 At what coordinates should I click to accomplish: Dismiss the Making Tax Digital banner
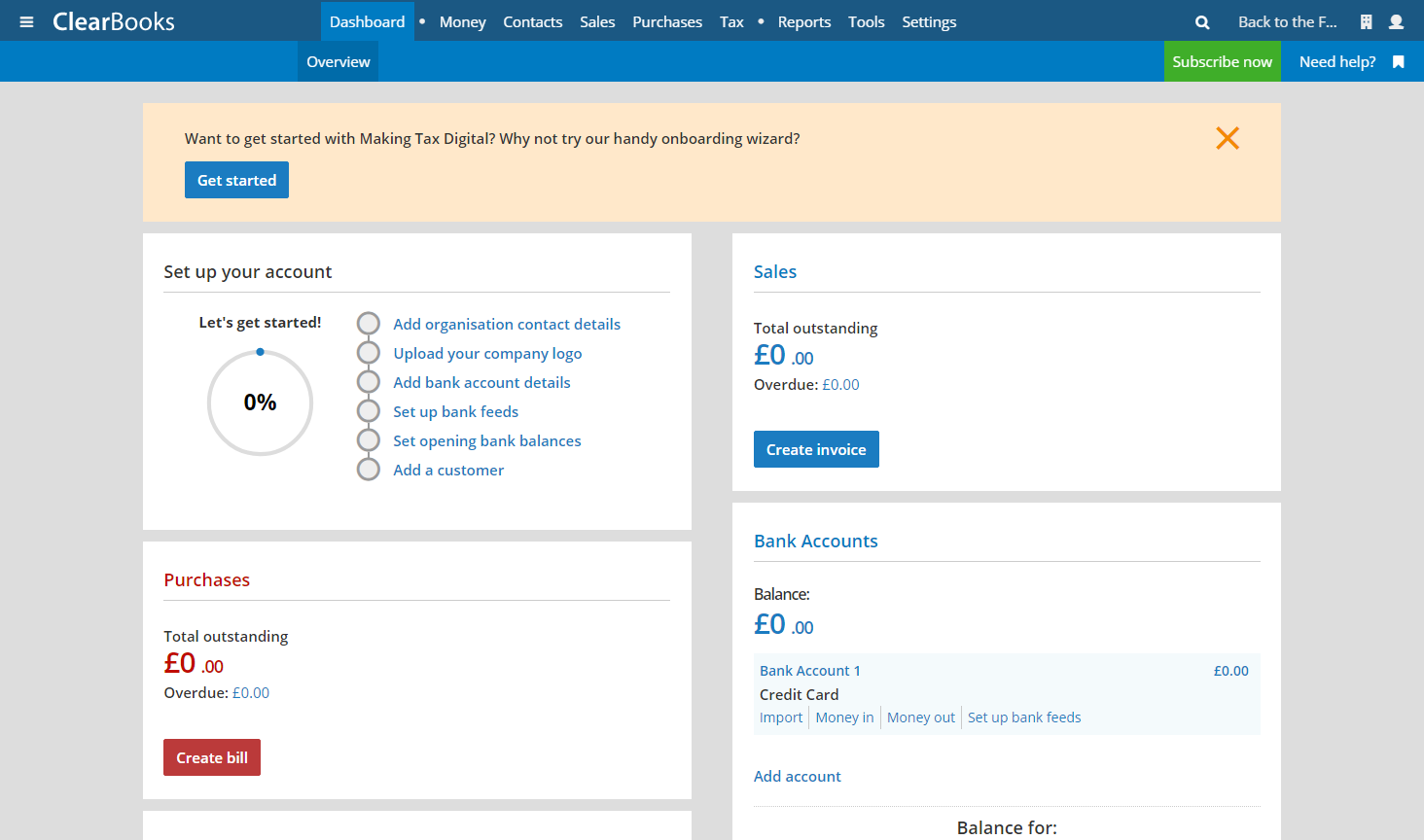[1227, 138]
